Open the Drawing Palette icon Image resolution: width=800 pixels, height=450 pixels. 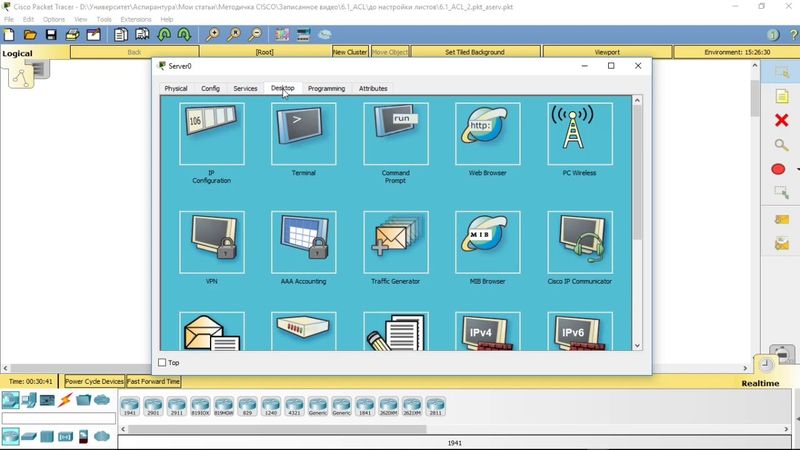coord(282,35)
